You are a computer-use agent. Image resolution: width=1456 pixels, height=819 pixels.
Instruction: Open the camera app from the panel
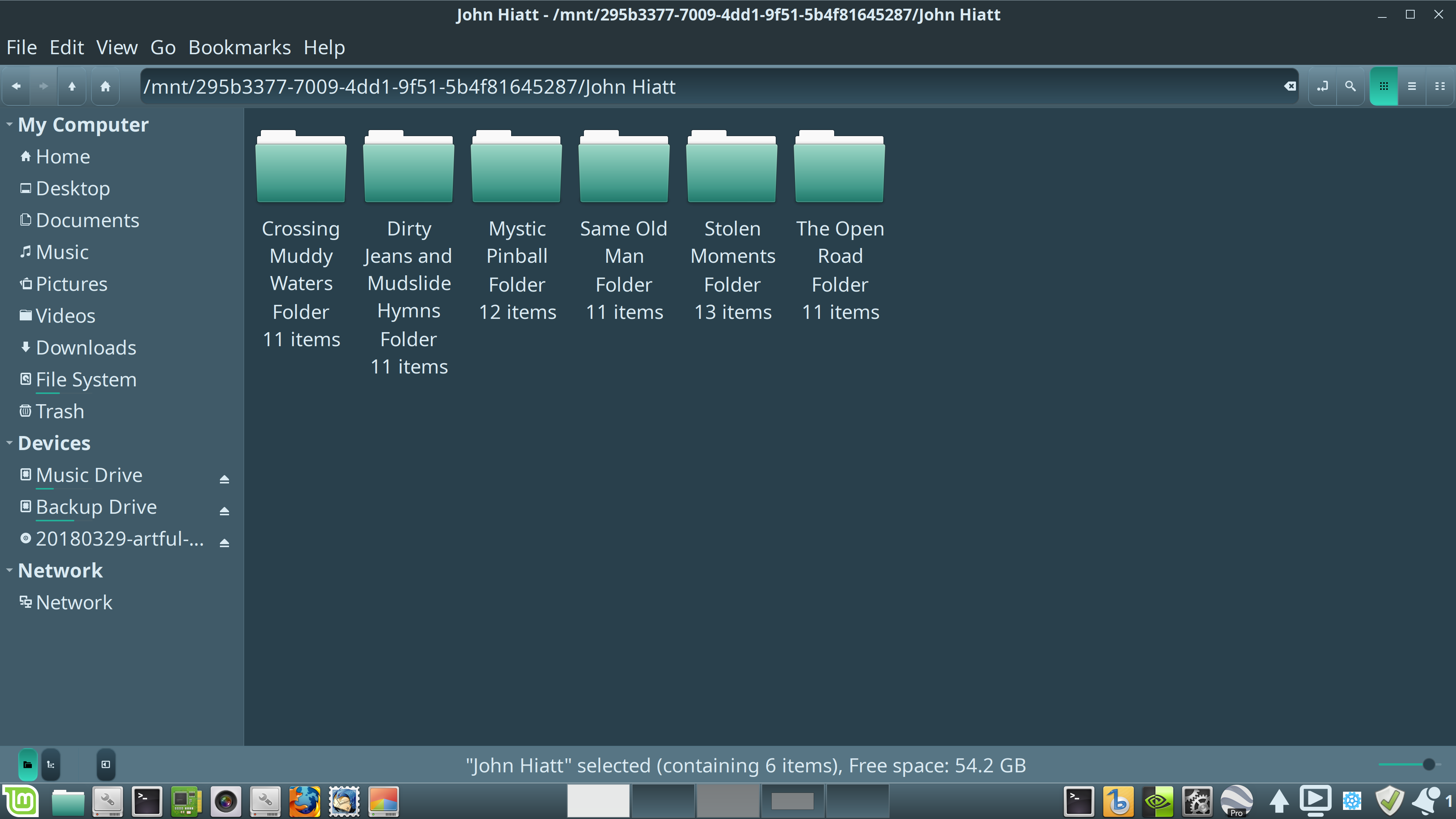pyautogui.click(x=226, y=802)
